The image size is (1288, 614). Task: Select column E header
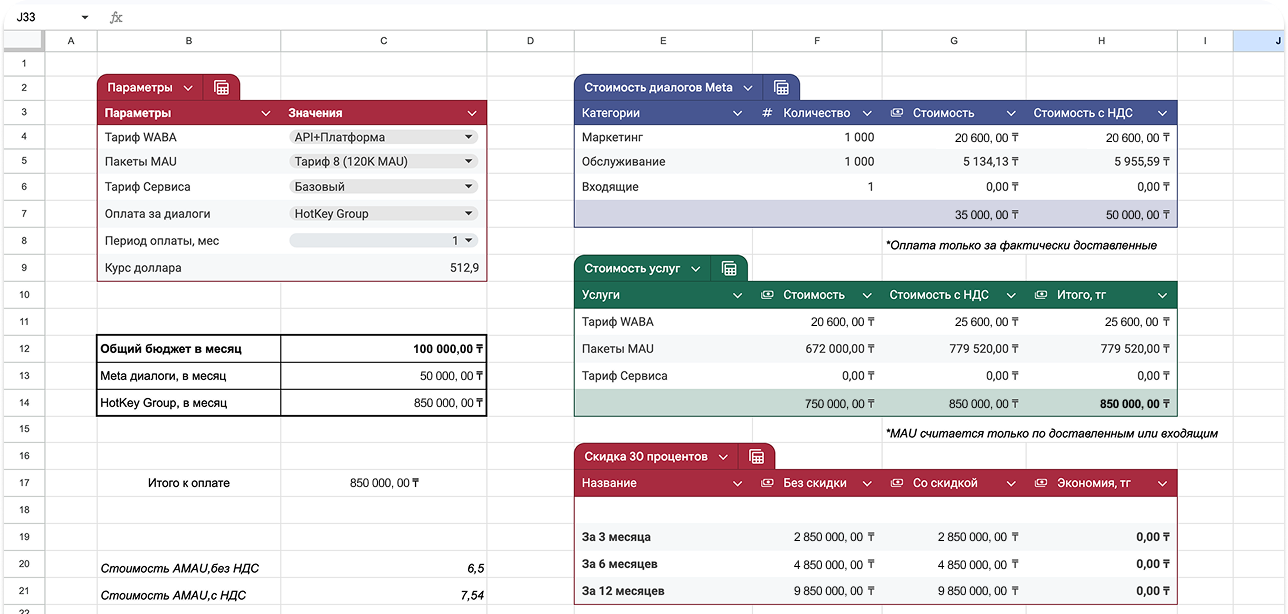pyautogui.click(x=664, y=41)
